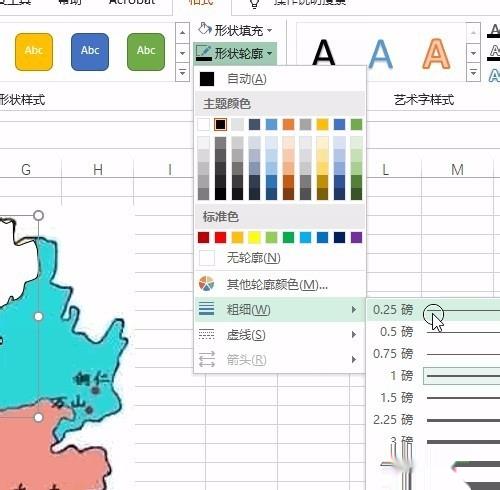Set line weight to 0.5 磅

click(x=433, y=332)
